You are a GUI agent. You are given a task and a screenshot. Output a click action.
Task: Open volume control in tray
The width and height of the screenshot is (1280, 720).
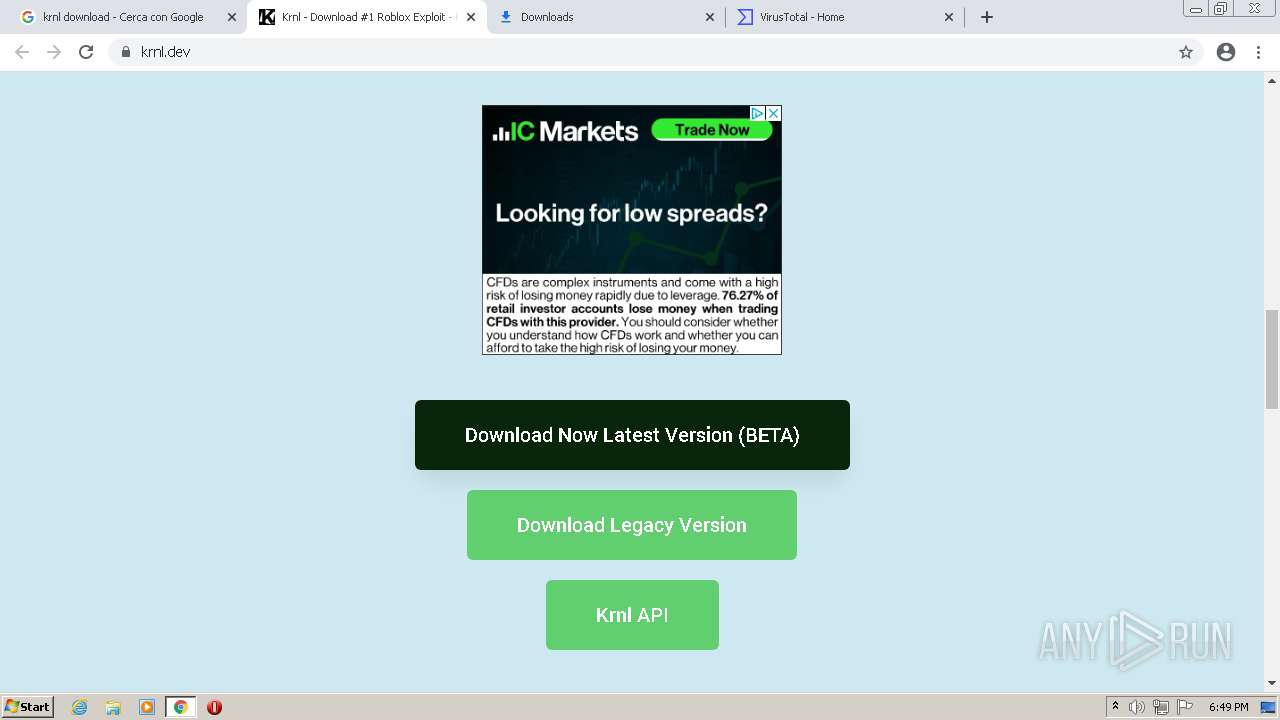tap(1137, 707)
